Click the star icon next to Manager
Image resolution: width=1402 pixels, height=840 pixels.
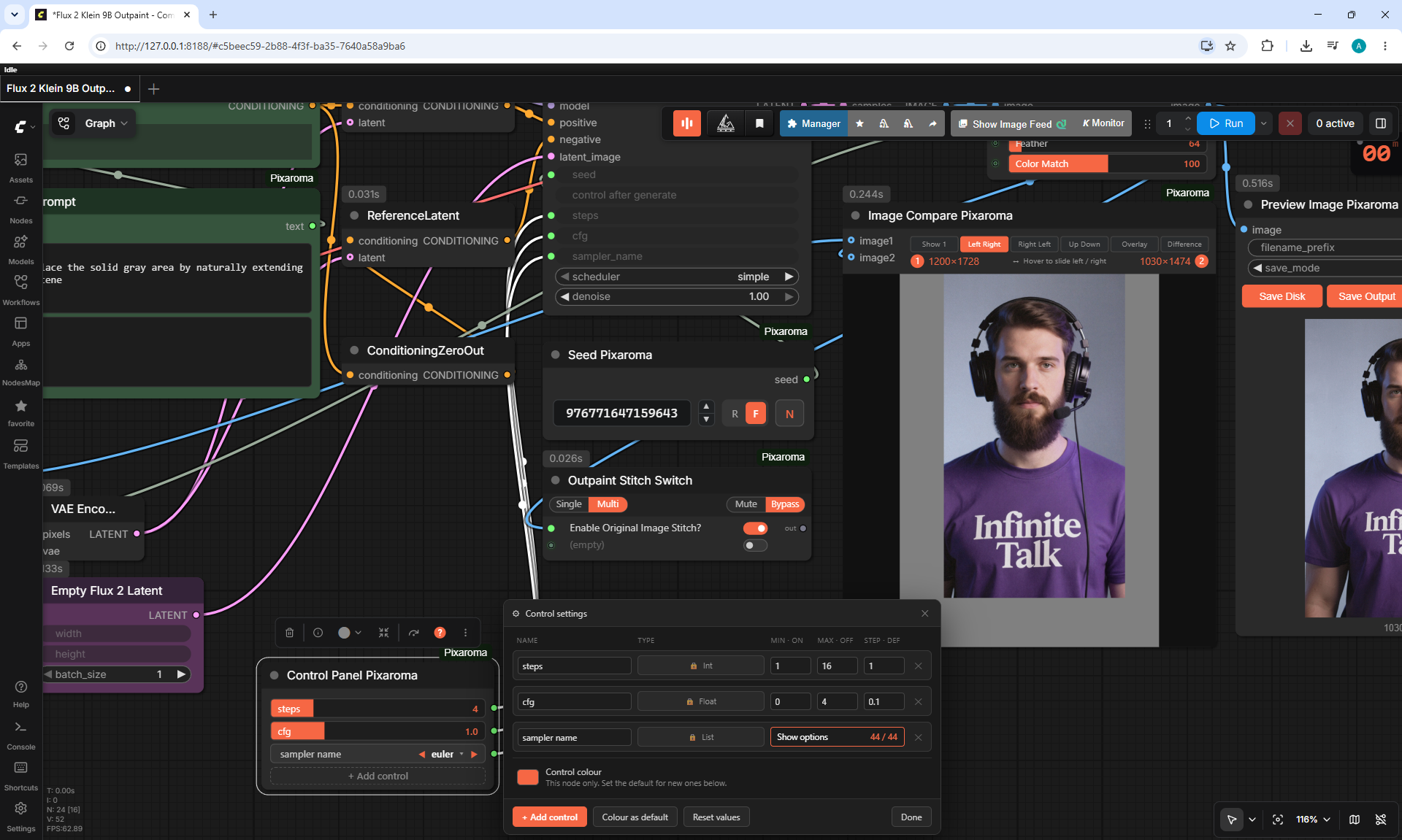pos(859,123)
